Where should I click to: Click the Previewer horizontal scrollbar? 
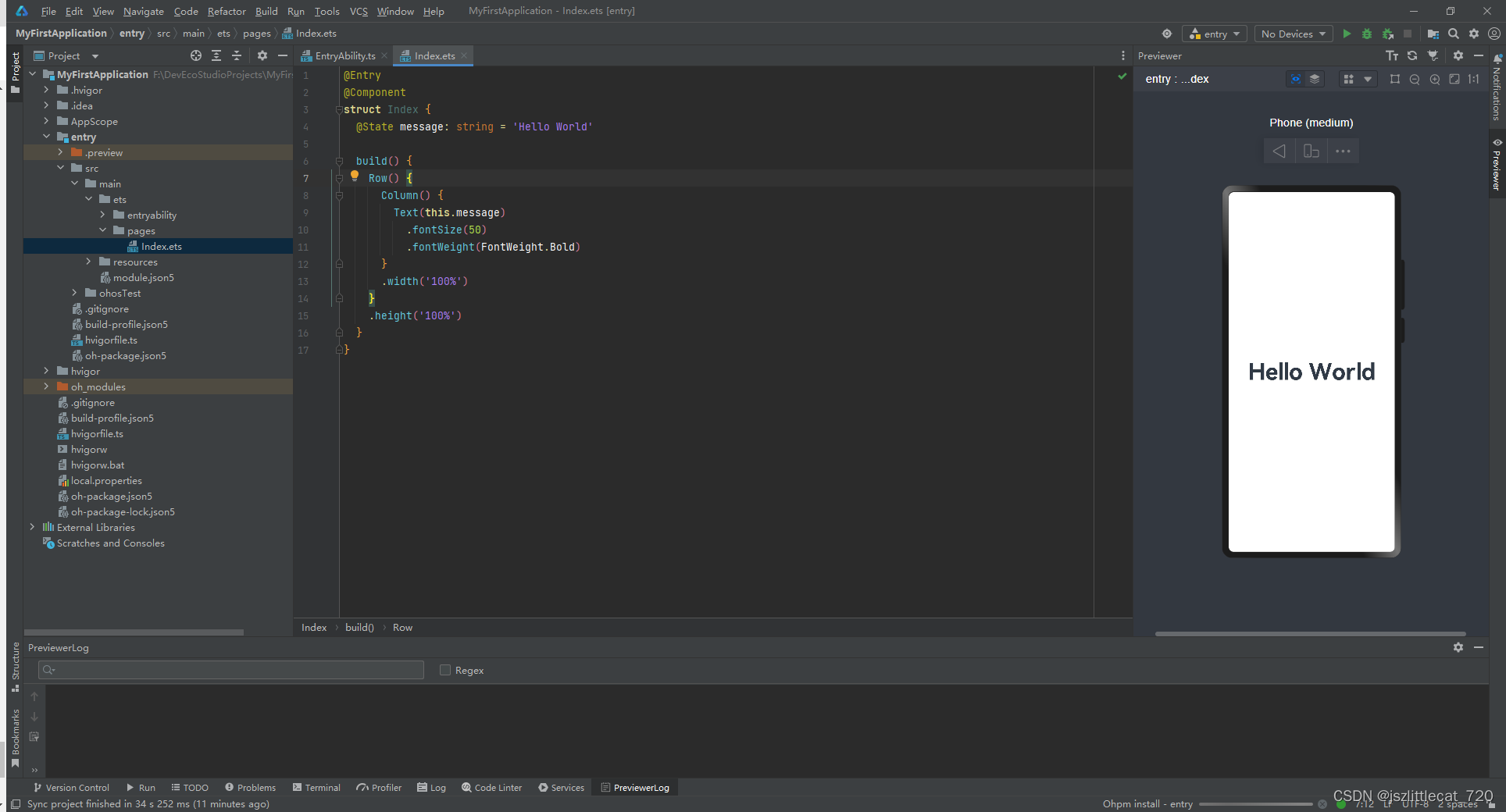click(x=1310, y=633)
